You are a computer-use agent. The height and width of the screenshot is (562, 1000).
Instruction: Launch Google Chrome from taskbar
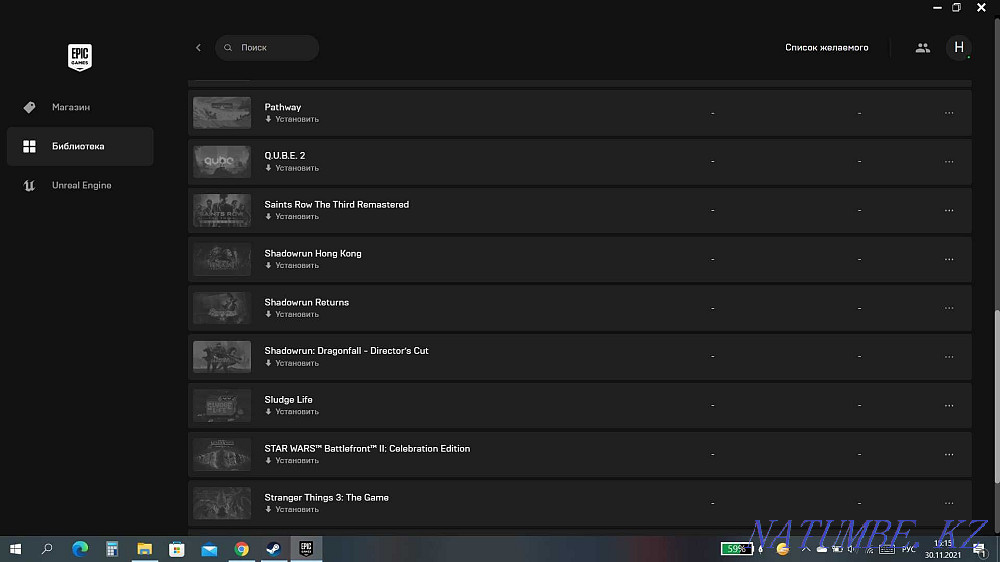coord(241,549)
